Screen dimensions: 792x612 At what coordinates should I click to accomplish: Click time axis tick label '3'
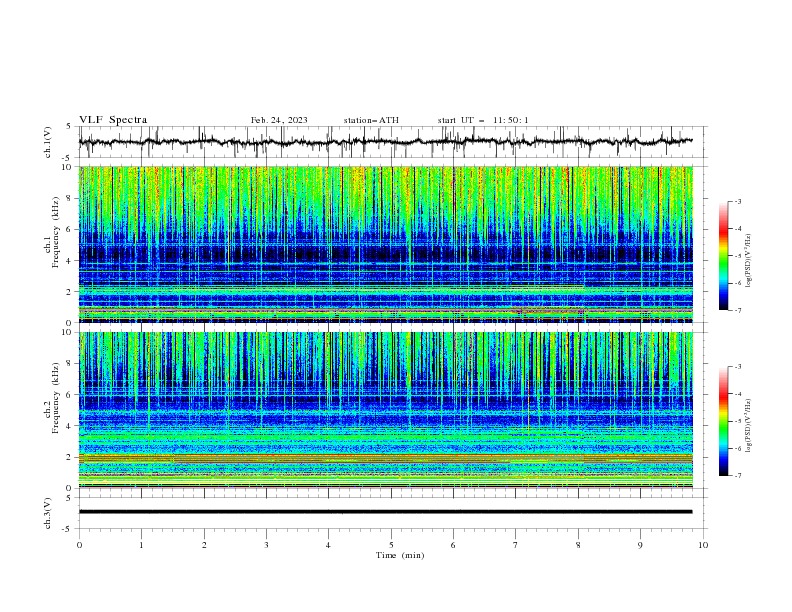pos(266,545)
